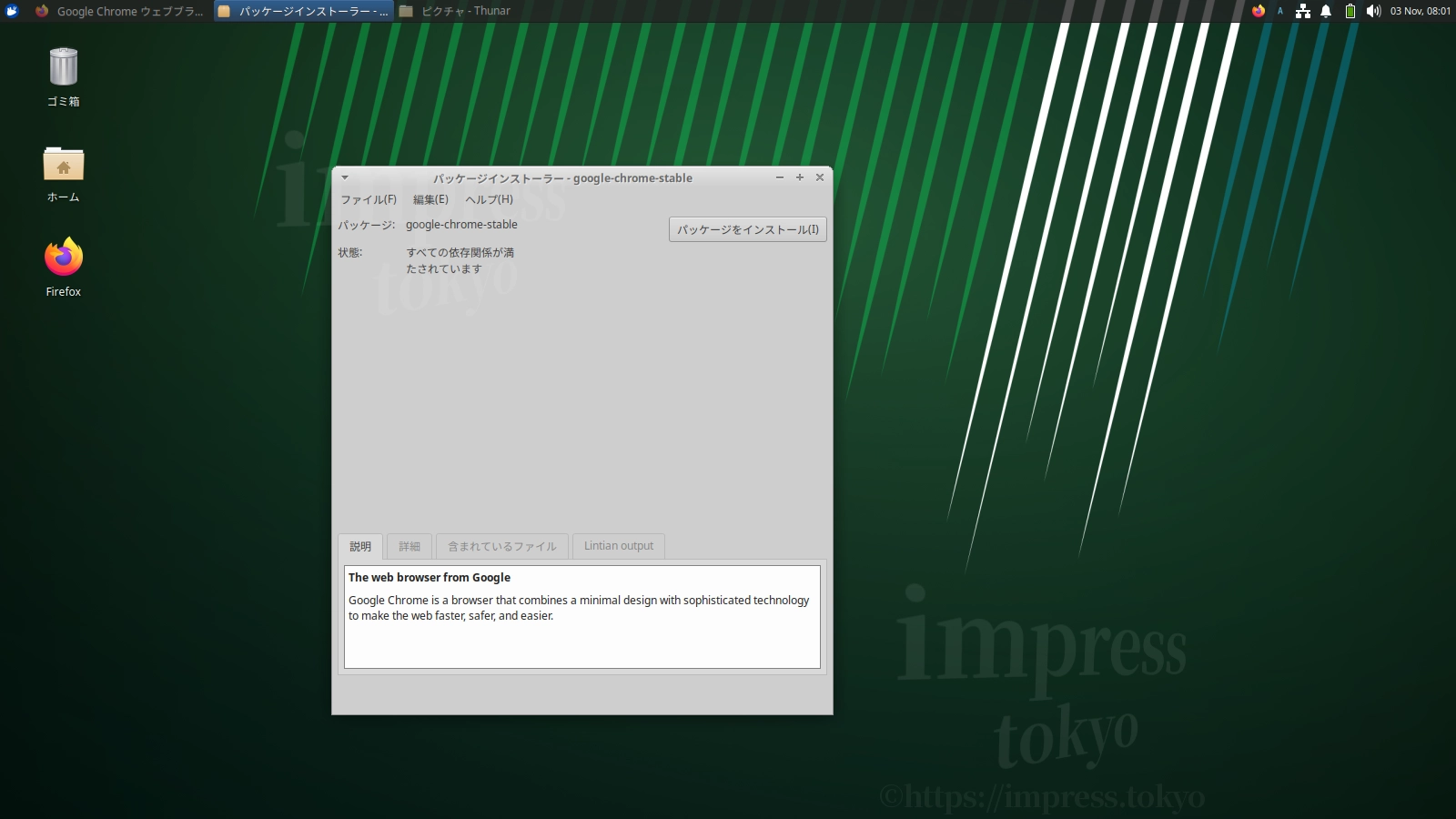Open the ヘルプ(H) menu

click(489, 199)
